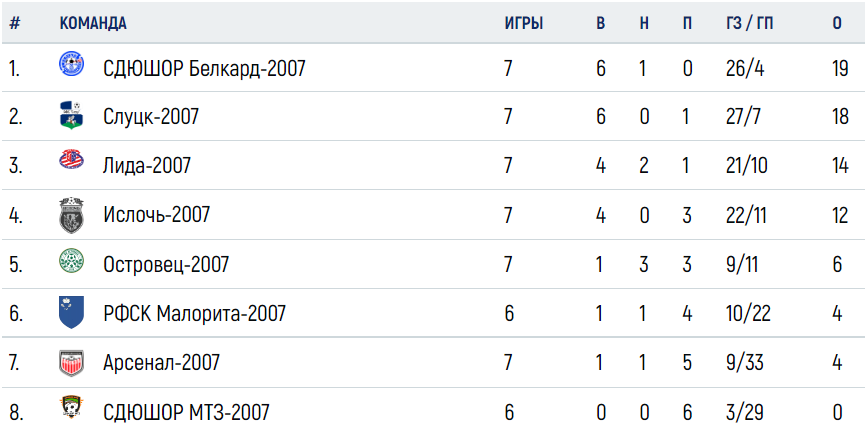865x432 pixels.
Task: Click the Лида-2007 team logo
Action: (x=71, y=160)
